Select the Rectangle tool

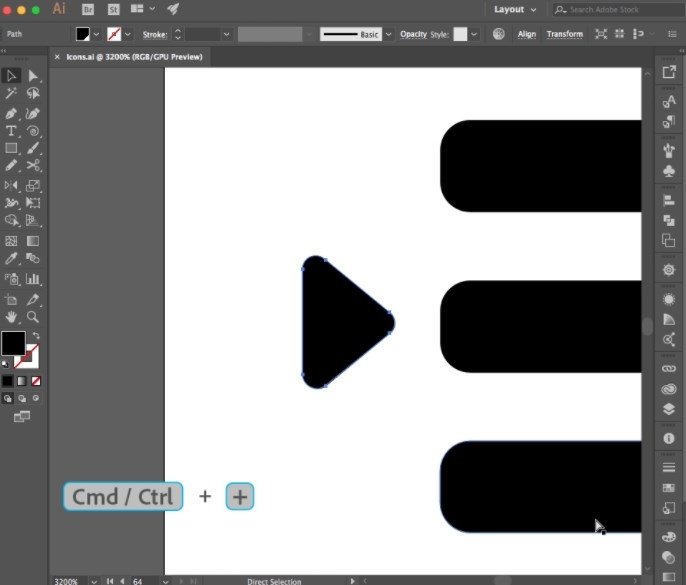coord(11,148)
